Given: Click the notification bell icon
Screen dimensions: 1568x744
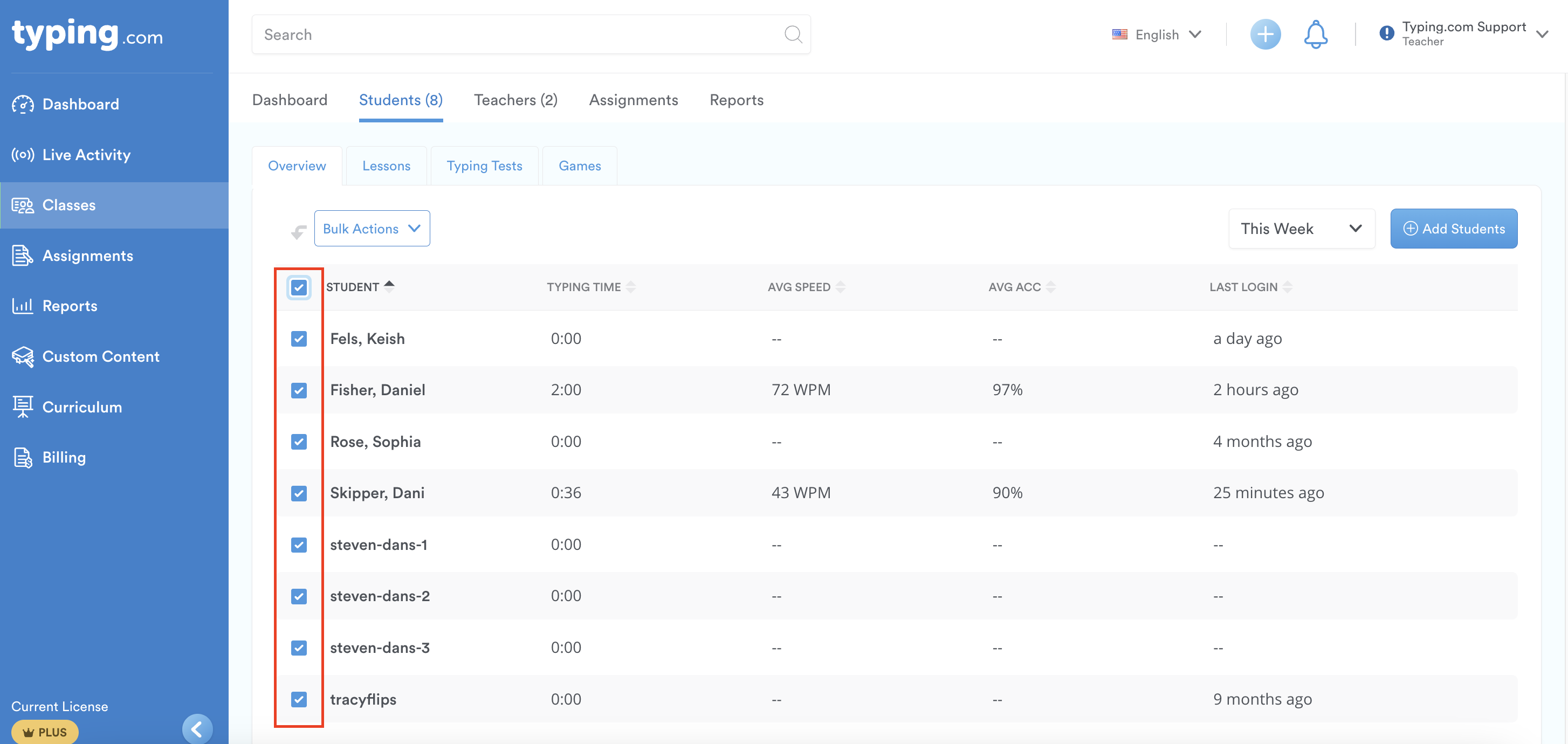Looking at the screenshot, I should tap(1315, 35).
